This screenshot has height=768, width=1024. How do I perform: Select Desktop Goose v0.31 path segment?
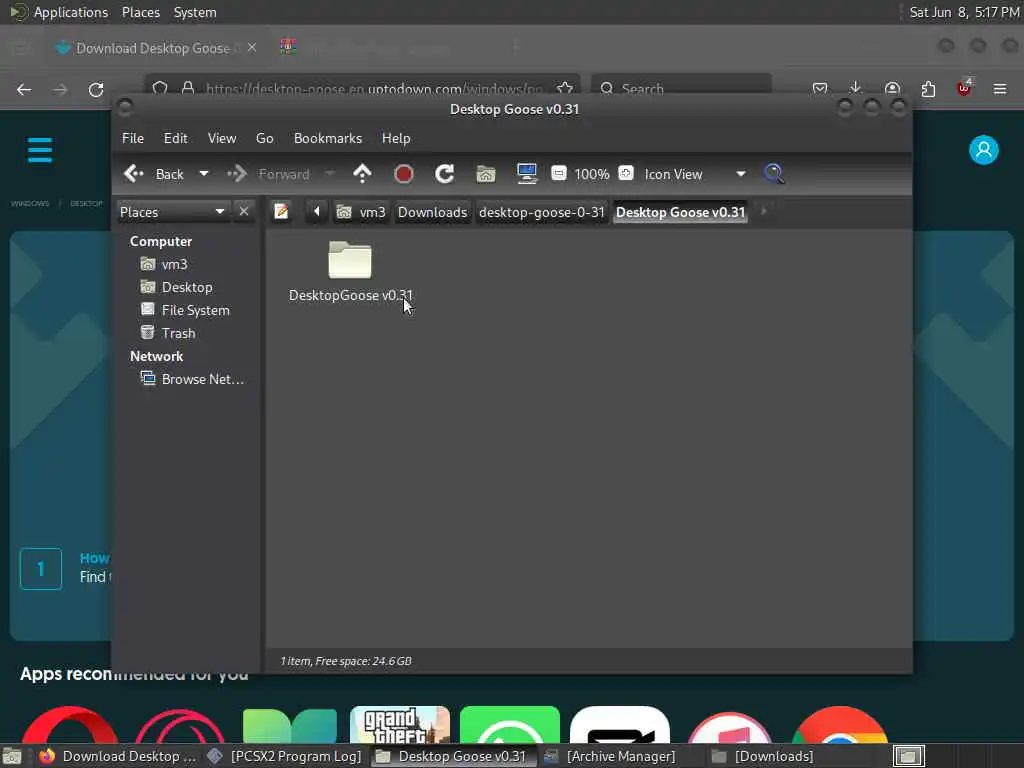(680, 212)
